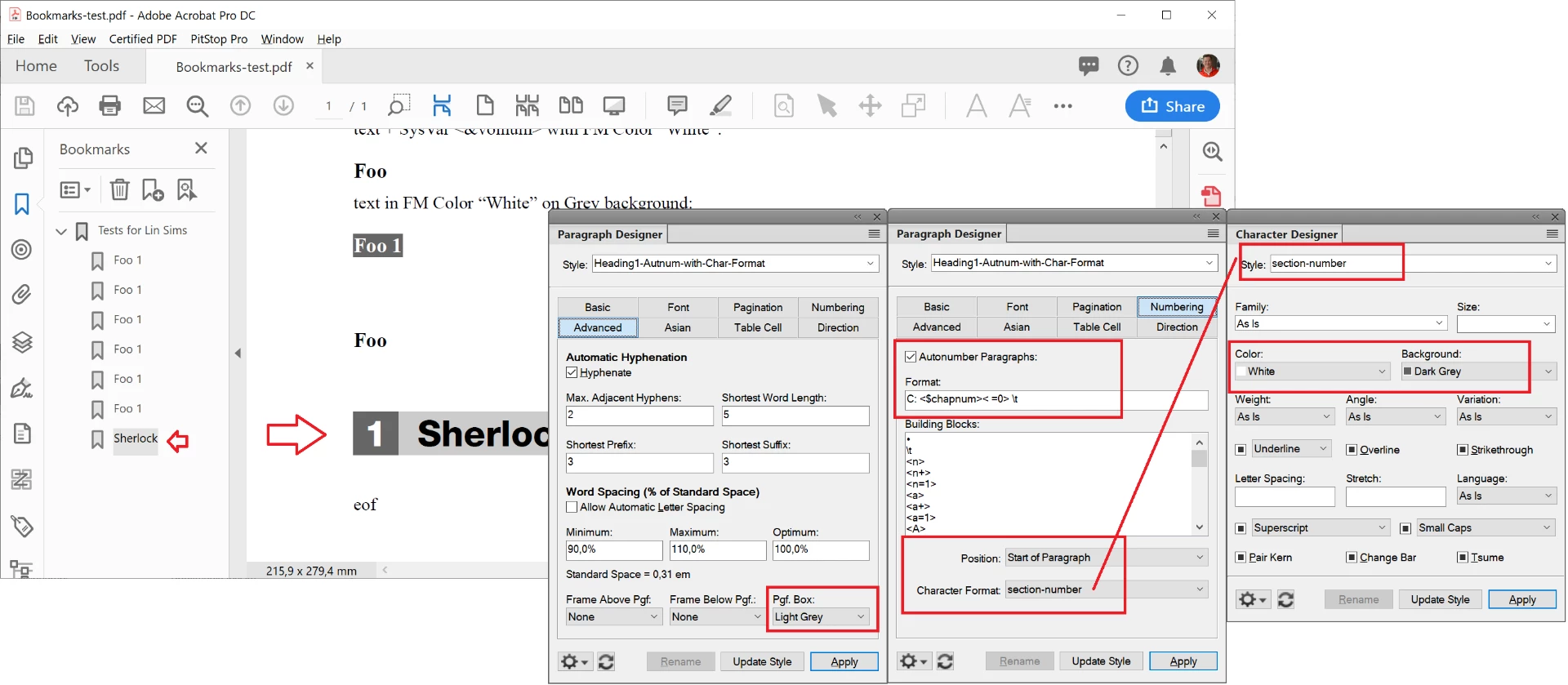This screenshot has height=685, width=1568.
Task: Delete the selected bookmark with the trash icon
Action: [120, 190]
